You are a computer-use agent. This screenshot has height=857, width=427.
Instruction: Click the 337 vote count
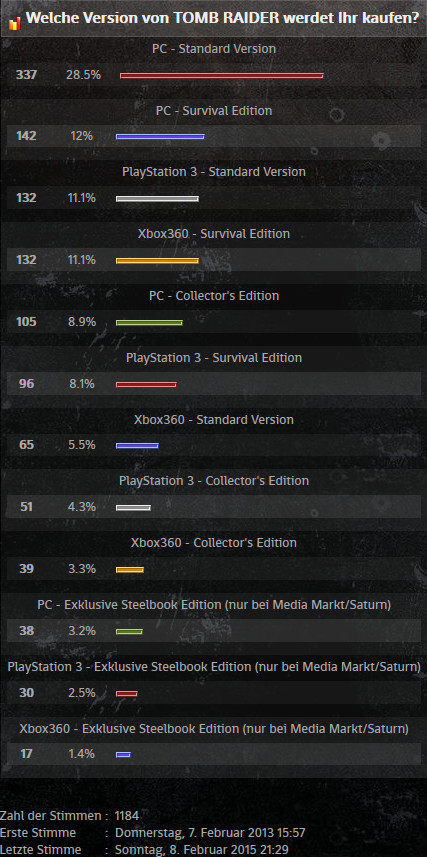[x=26, y=75]
